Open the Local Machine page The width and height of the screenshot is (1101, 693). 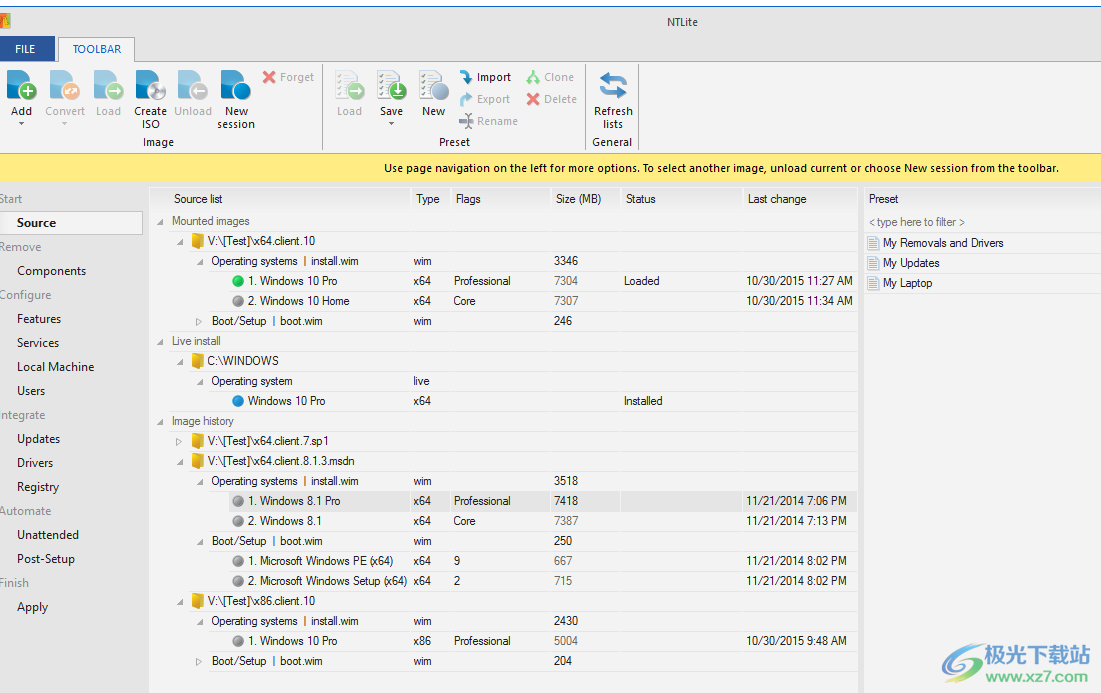[x=55, y=367]
